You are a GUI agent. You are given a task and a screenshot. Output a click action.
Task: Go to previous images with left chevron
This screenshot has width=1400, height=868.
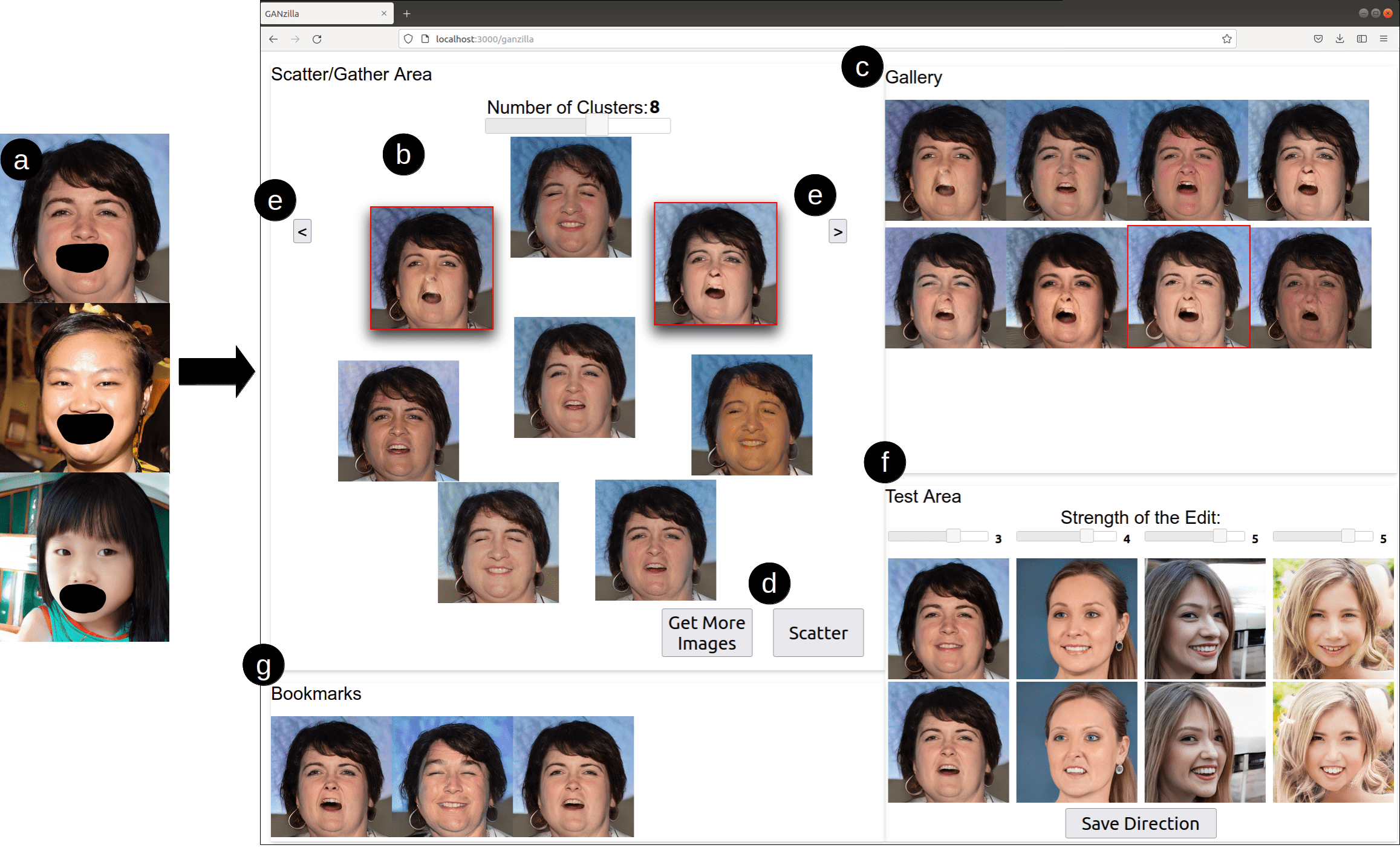(302, 232)
